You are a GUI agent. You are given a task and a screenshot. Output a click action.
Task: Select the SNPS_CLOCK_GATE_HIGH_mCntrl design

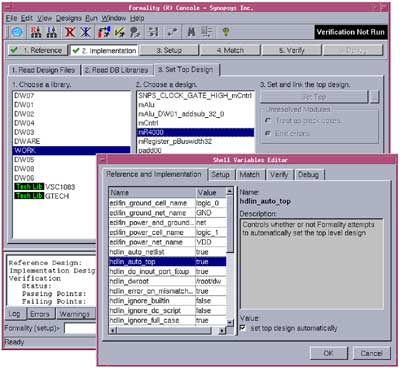[x=195, y=96]
